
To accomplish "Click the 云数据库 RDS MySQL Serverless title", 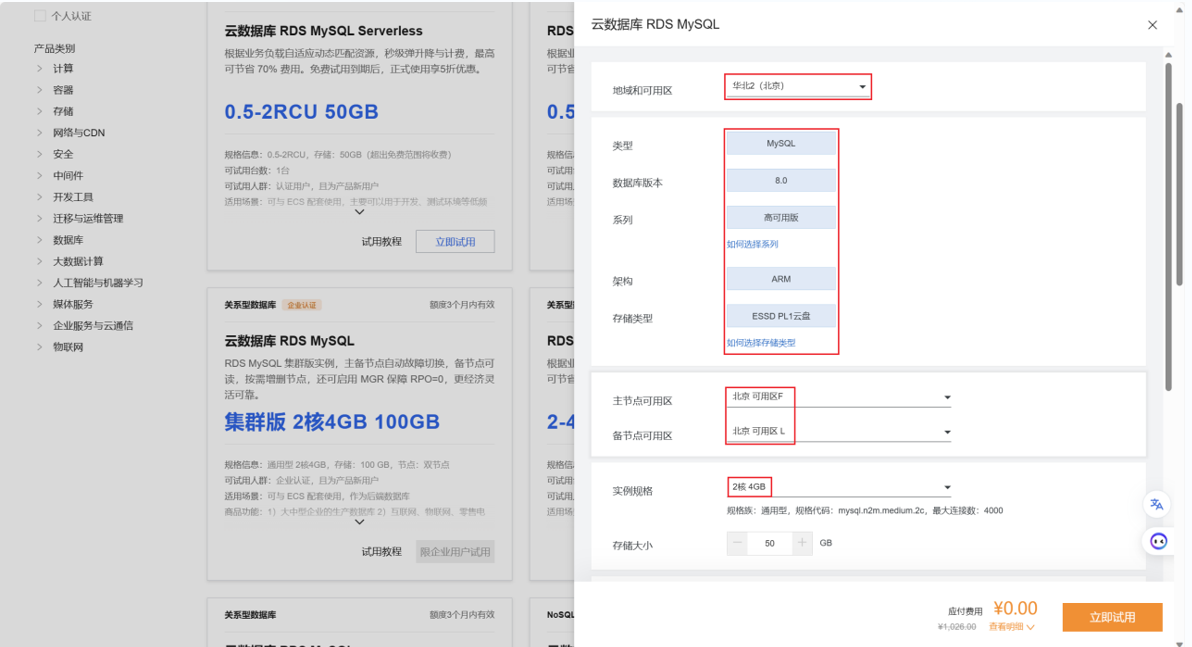I will [323, 31].
